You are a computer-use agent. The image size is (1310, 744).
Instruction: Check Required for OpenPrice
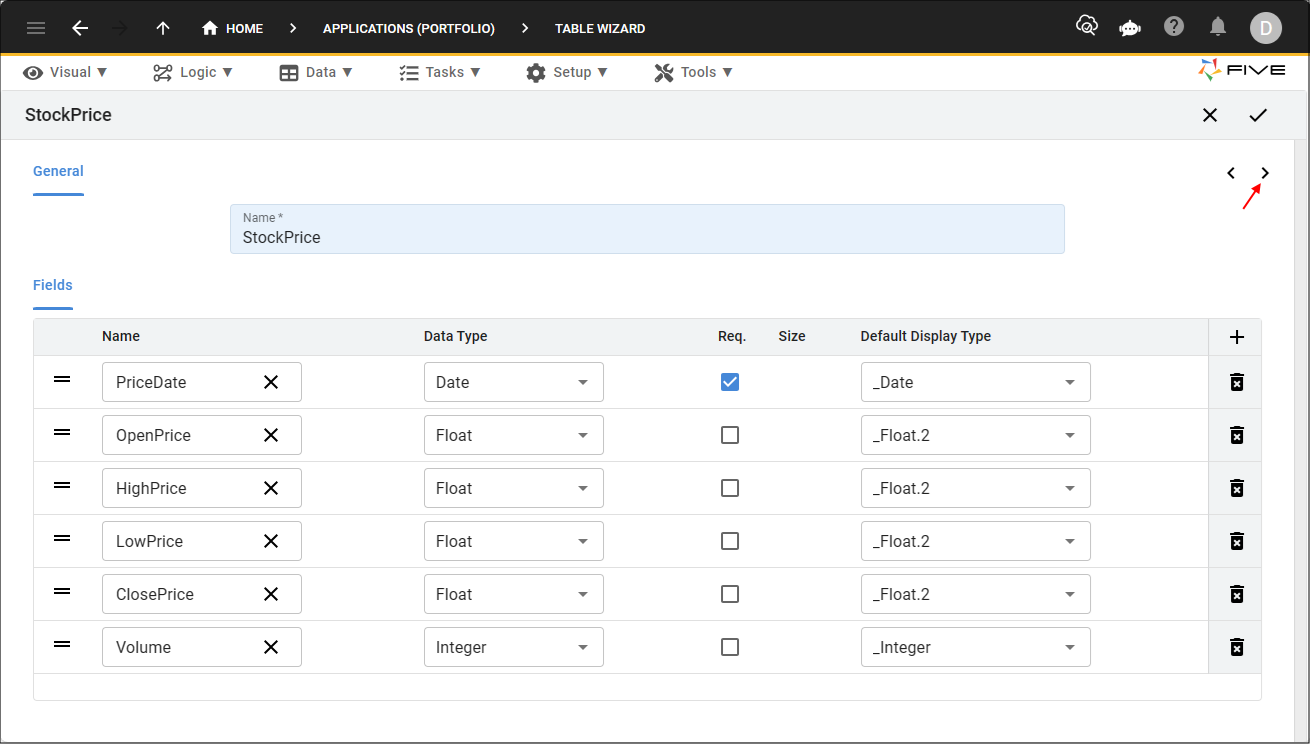click(730, 435)
